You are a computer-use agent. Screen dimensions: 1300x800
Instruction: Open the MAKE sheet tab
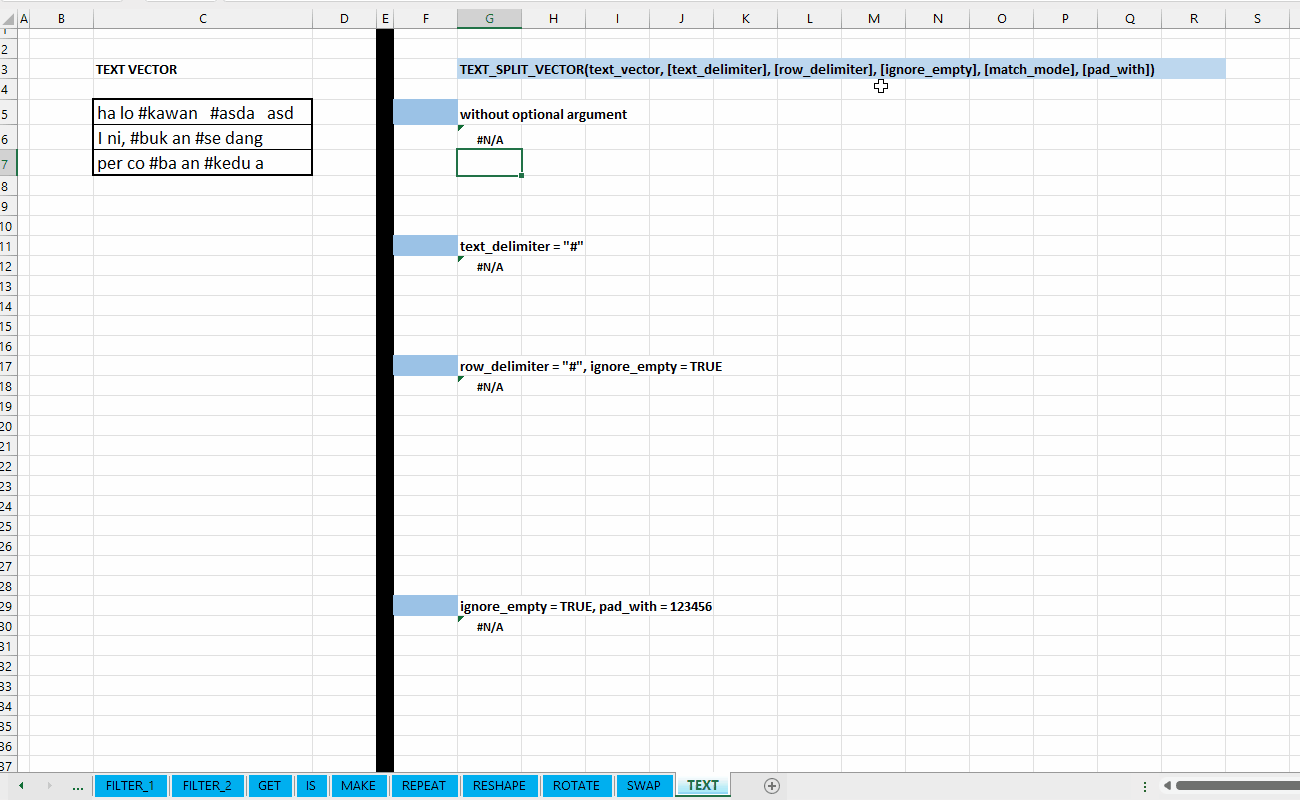(358, 786)
